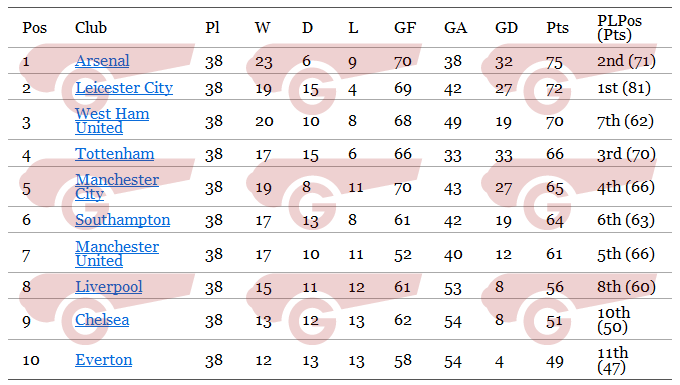Click the GF column header
The width and height of the screenshot is (680, 385).
pyautogui.click(x=405, y=28)
